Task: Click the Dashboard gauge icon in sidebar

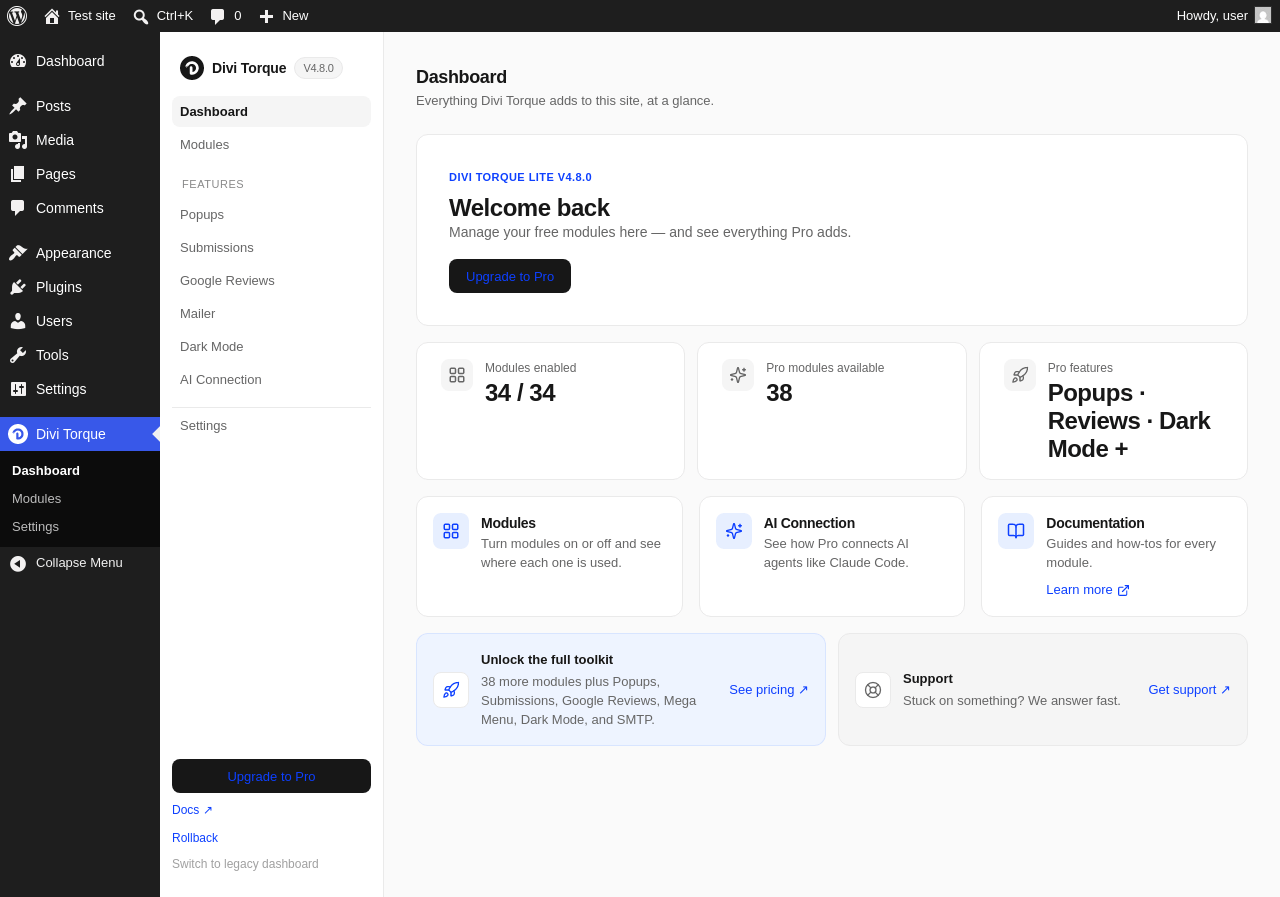Action: [x=18, y=61]
